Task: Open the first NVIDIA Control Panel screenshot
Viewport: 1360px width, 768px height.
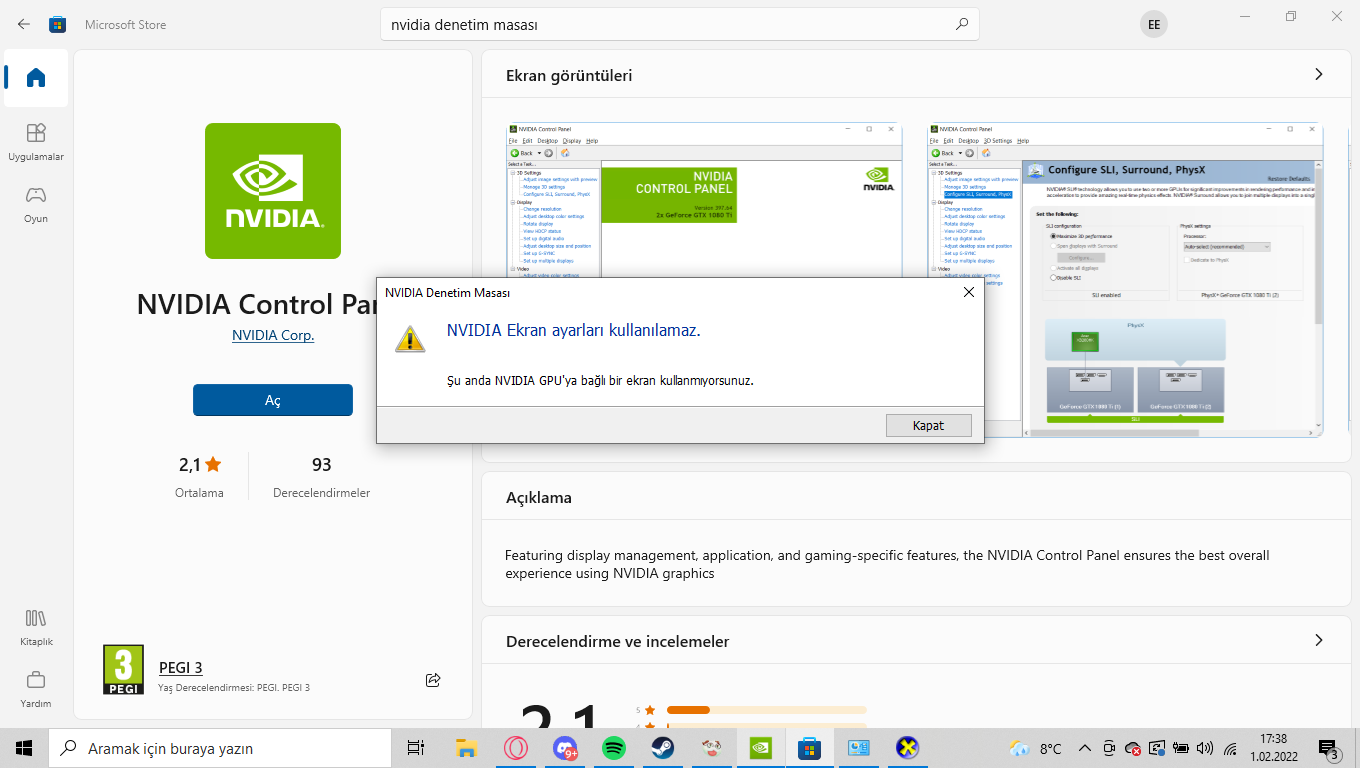Action: click(x=705, y=200)
